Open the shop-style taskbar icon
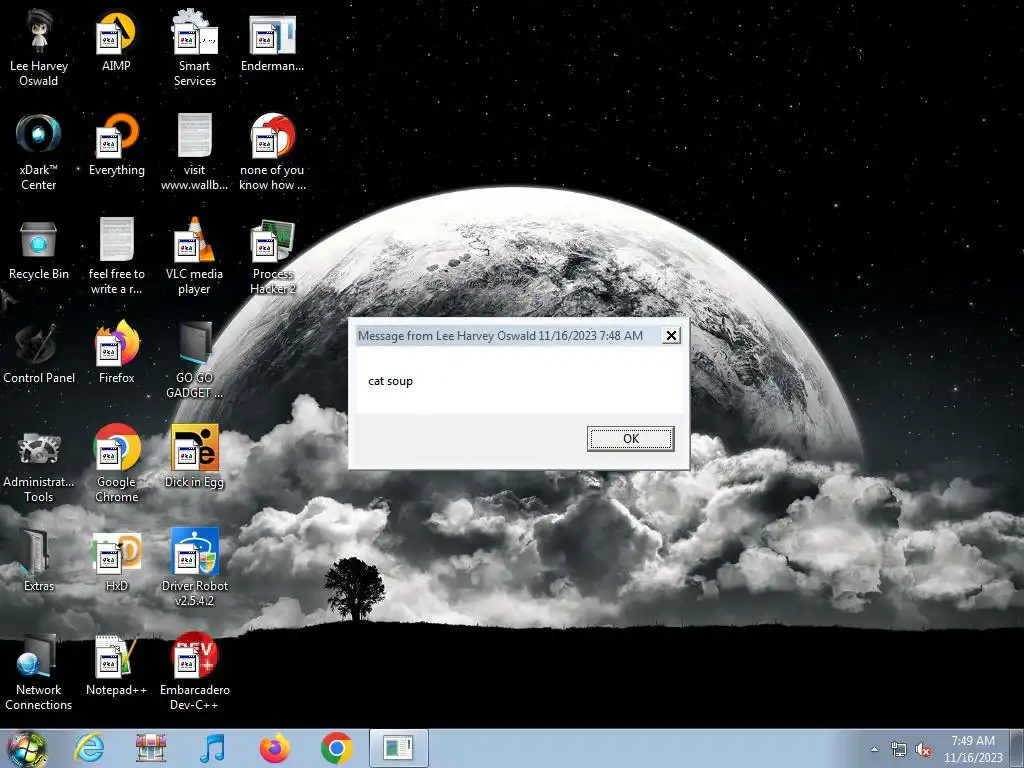This screenshot has width=1024, height=768. [x=151, y=748]
